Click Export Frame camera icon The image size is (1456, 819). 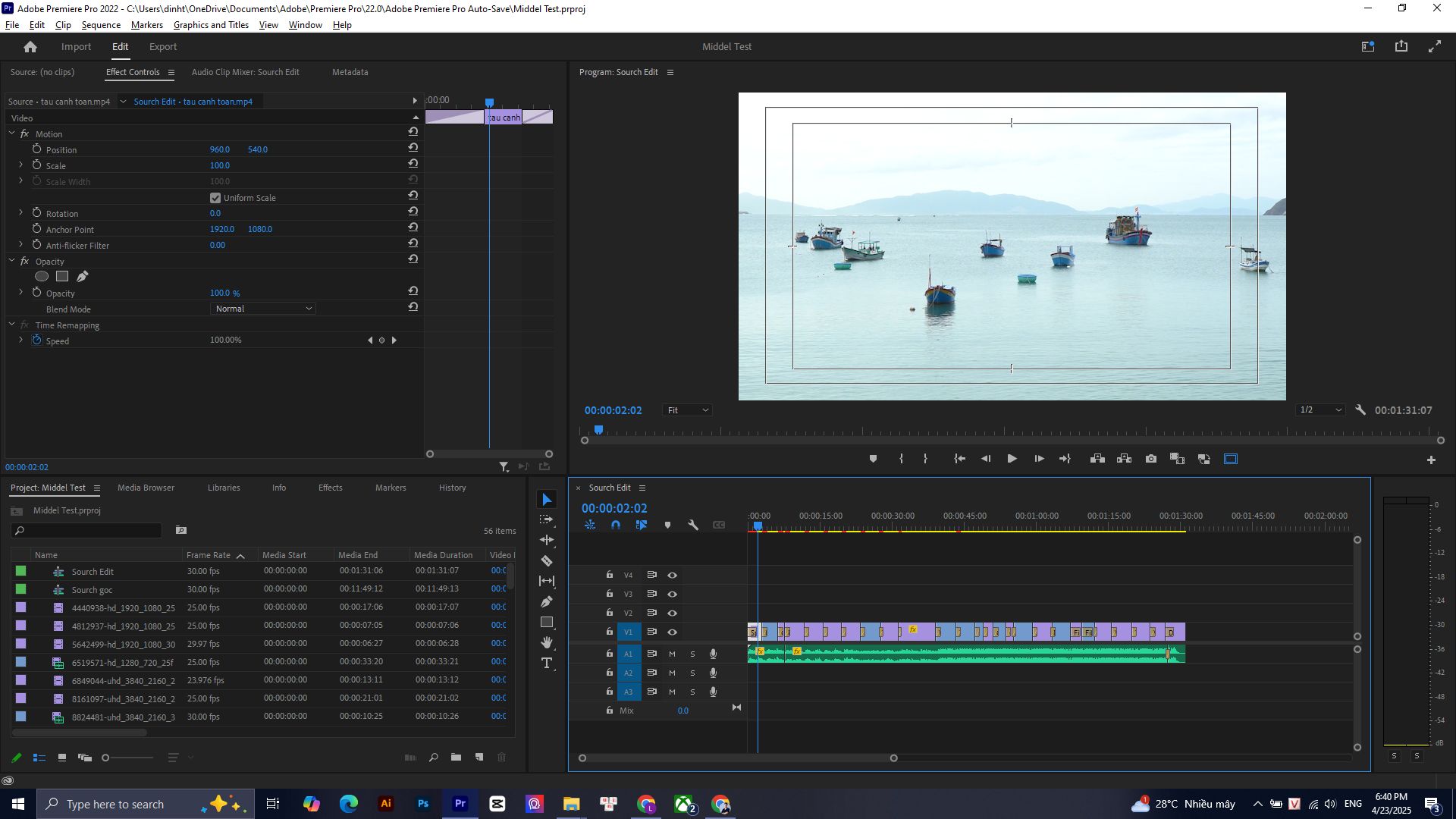point(1151,459)
